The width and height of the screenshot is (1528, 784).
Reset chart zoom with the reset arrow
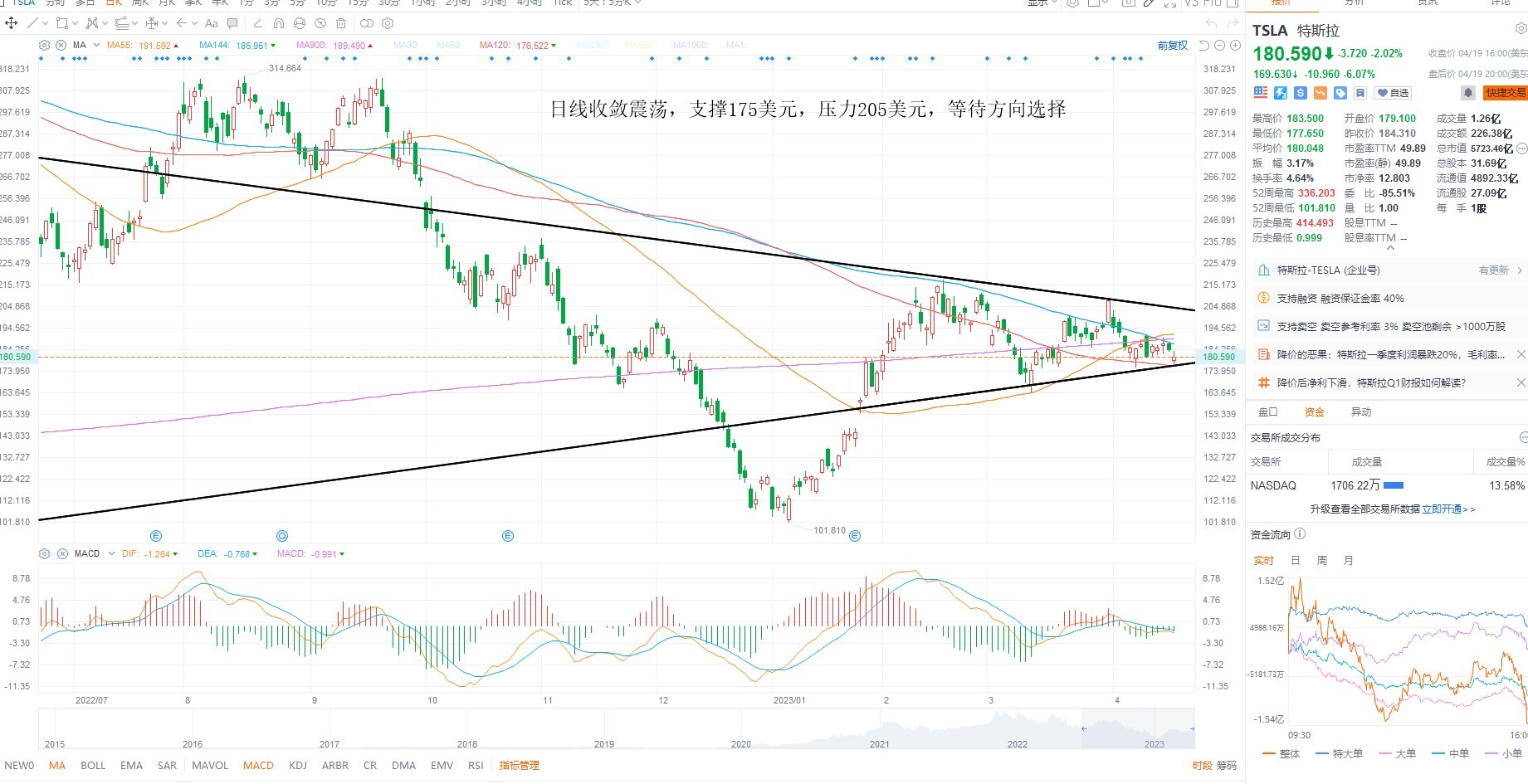point(1204,45)
